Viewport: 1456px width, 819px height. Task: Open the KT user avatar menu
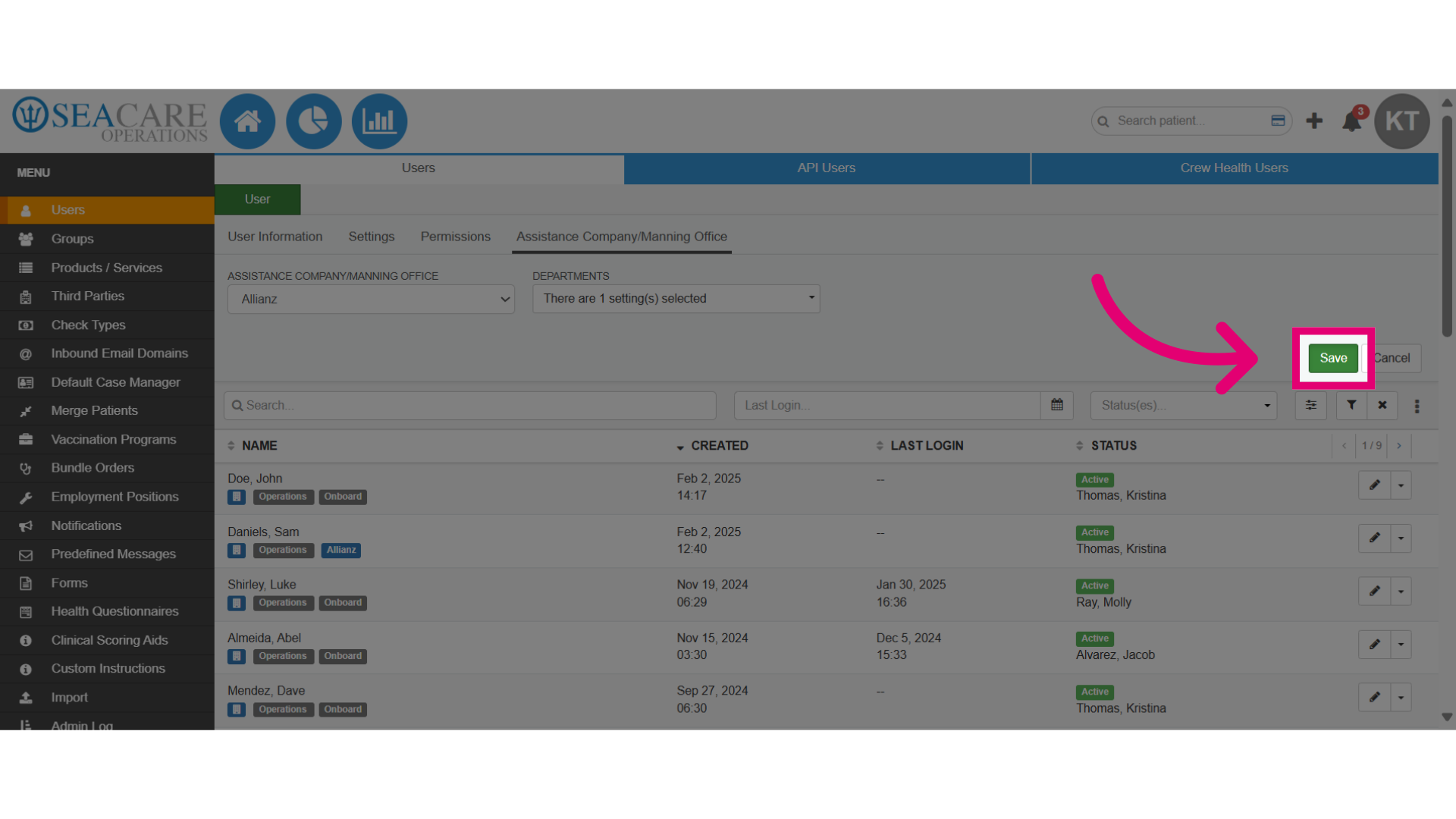(1401, 121)
